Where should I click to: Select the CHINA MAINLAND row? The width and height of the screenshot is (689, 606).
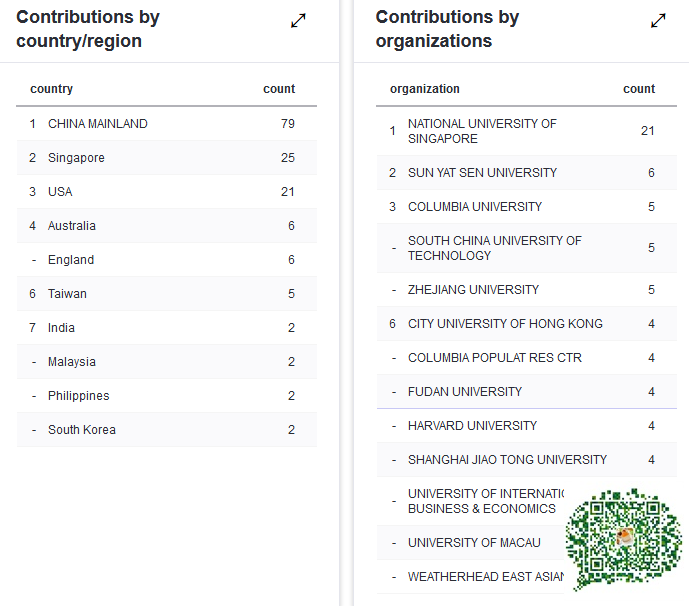[167, 123]
